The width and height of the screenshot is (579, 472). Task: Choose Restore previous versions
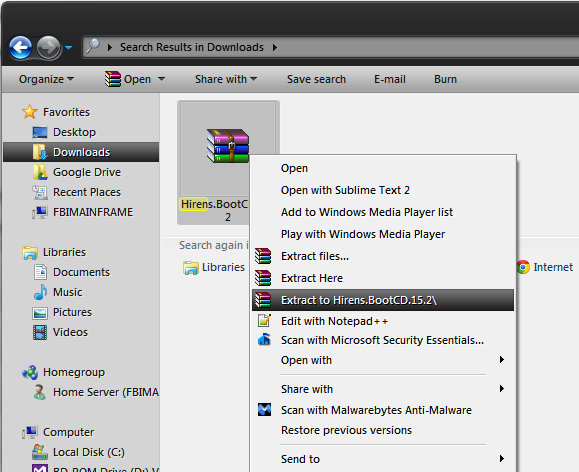[383, 430]
